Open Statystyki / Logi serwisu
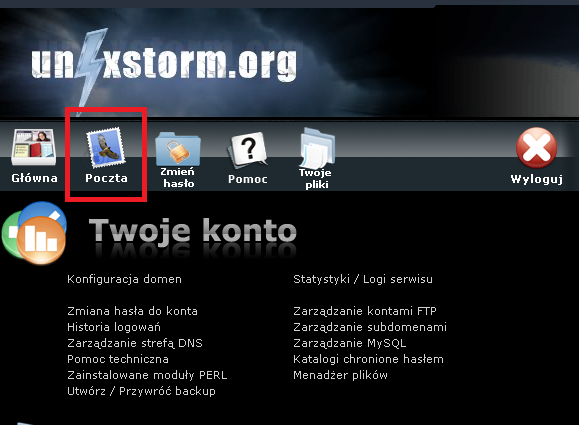 pyautogui.click(x=363, y=279)
